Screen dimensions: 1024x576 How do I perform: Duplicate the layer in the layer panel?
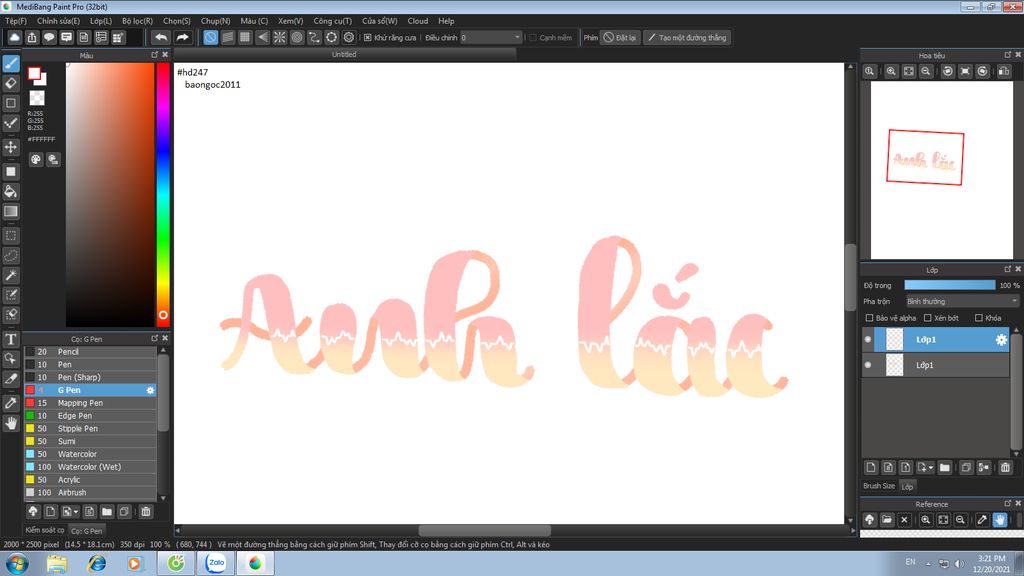(x=966, y=467)
